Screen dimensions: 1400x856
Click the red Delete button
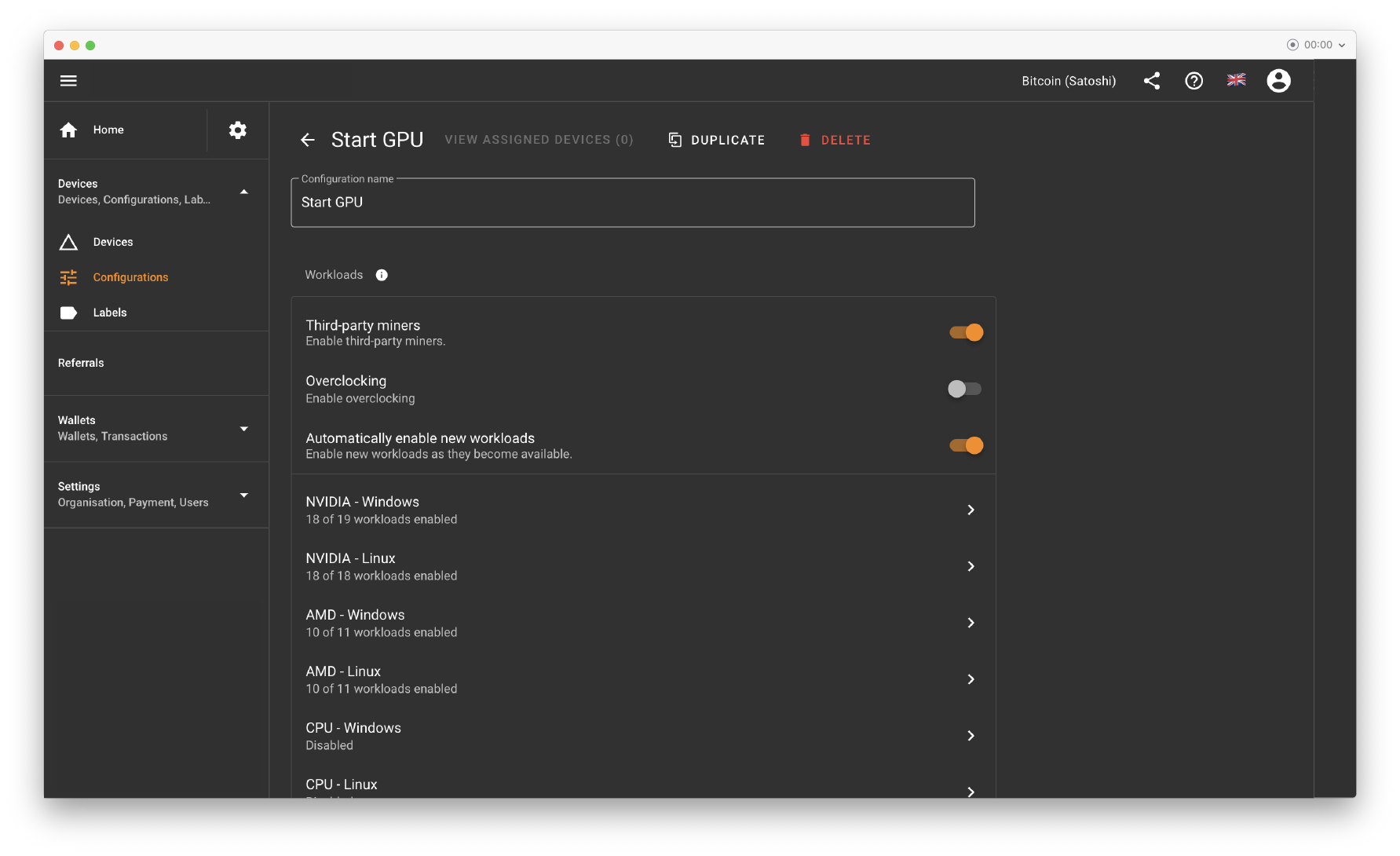[x=835, y=140]
